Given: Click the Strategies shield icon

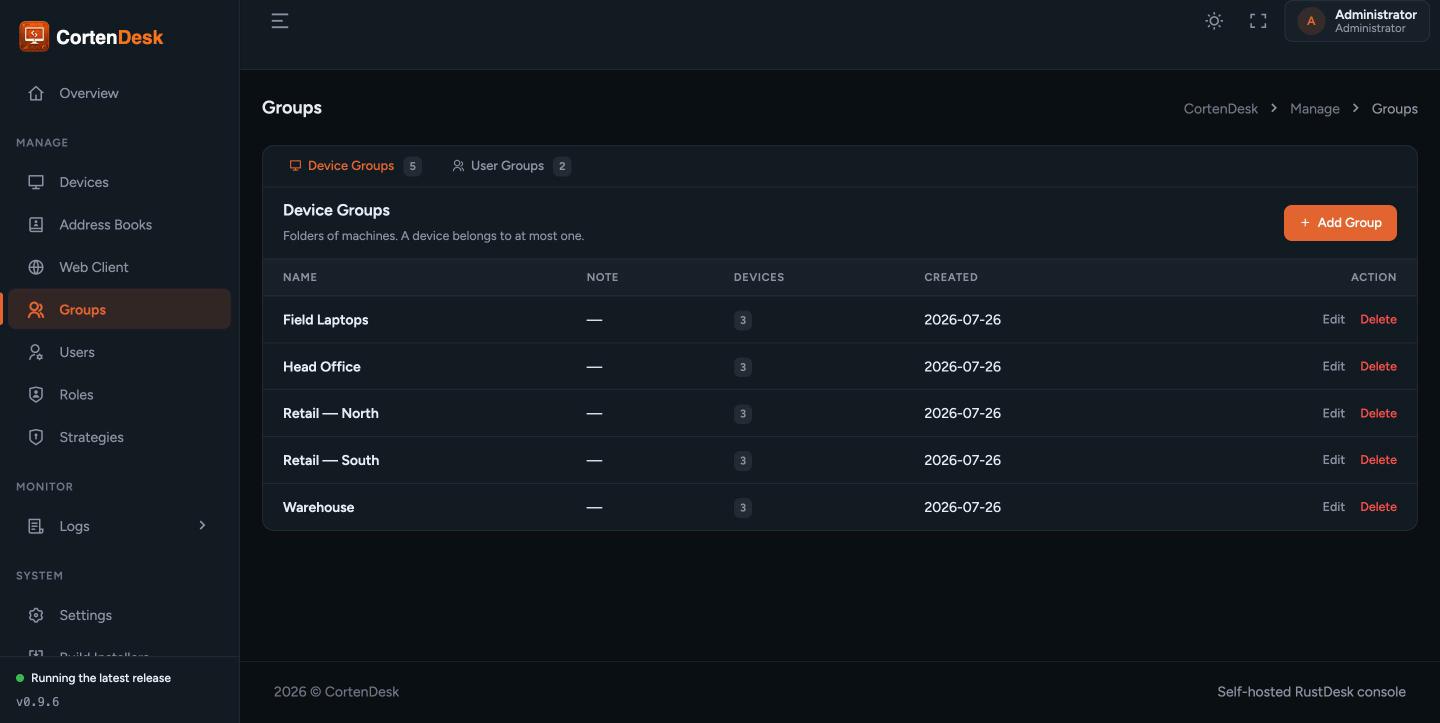Looking at the screenshot, I should (36, 437).
